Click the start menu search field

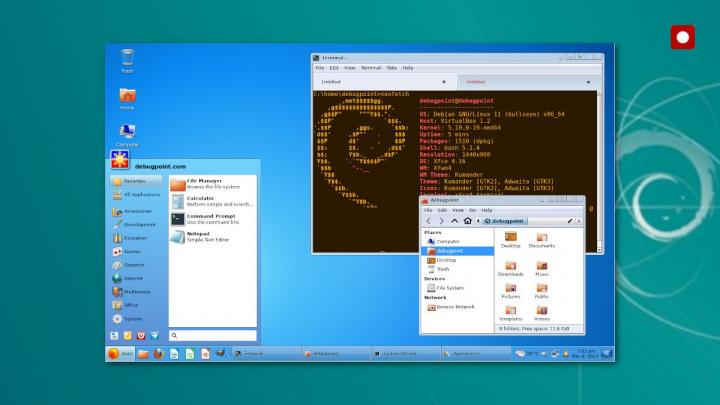(x=212, y=335)
